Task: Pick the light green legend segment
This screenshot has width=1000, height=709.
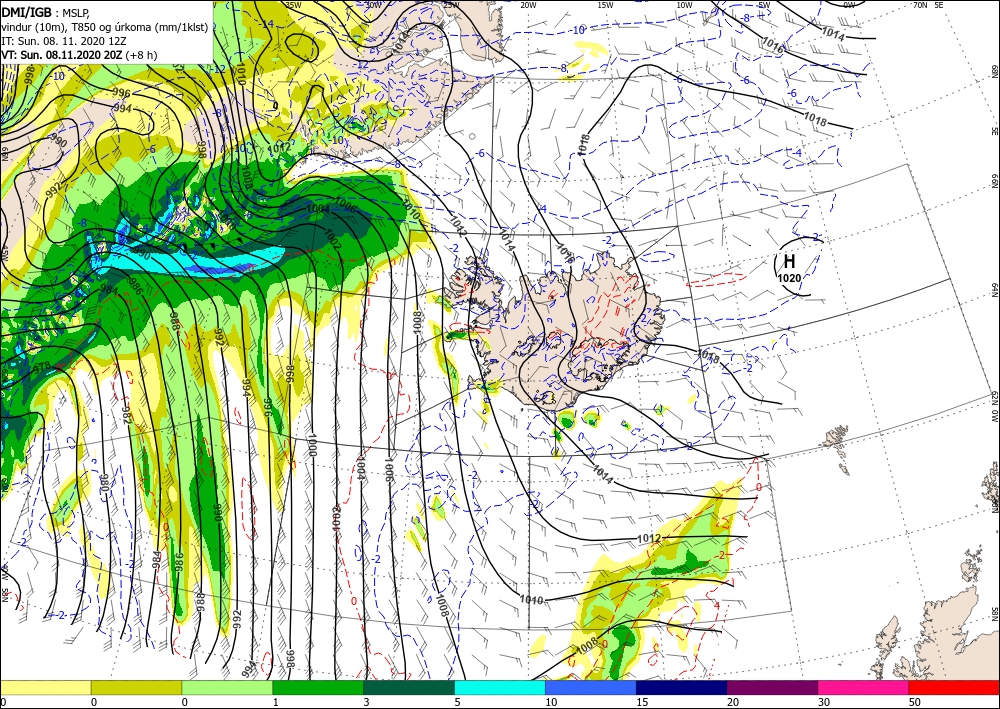Action: pyautogui.click(x=227, y=687)
